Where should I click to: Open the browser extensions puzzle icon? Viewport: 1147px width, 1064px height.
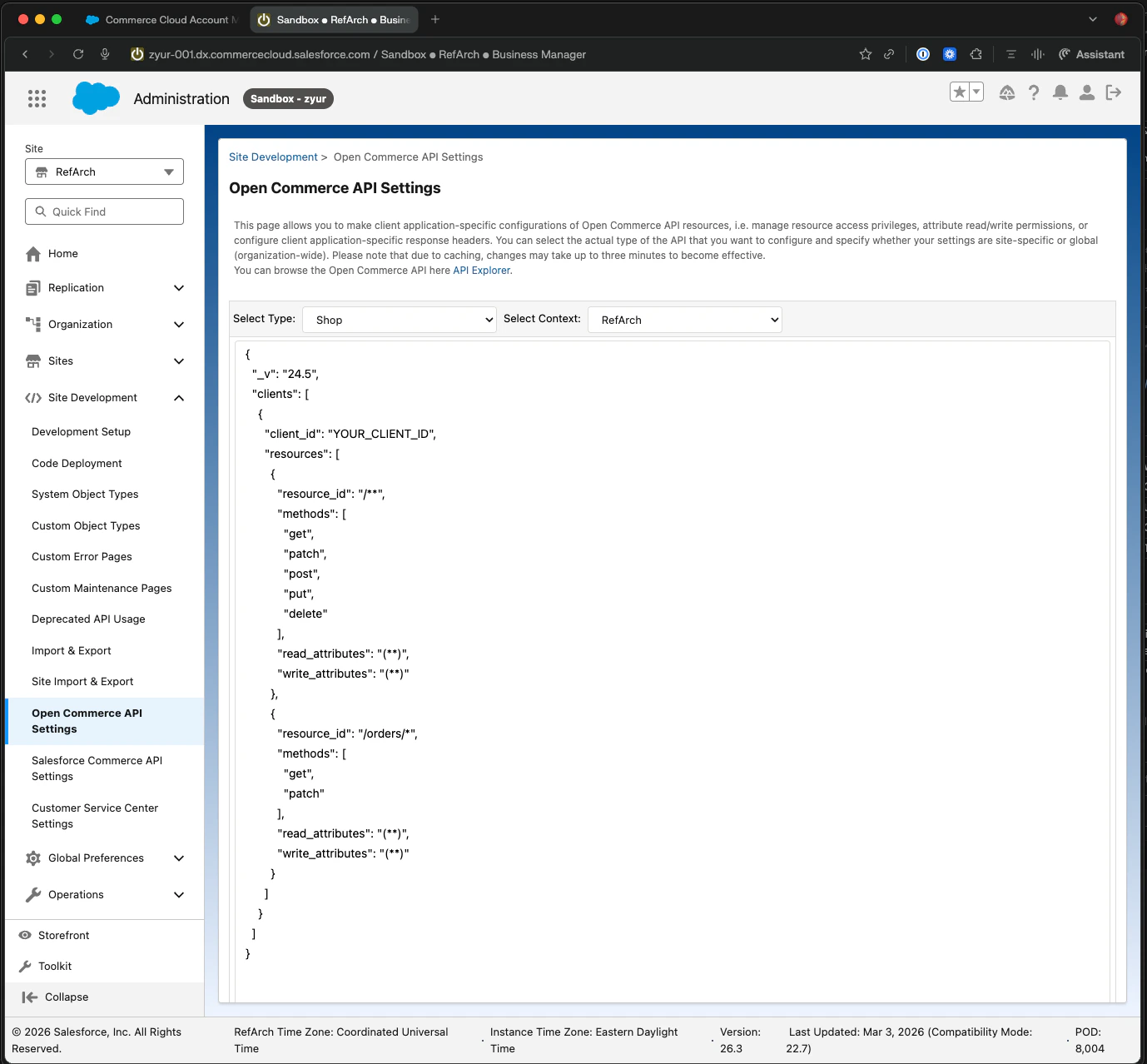click(976, 54)
